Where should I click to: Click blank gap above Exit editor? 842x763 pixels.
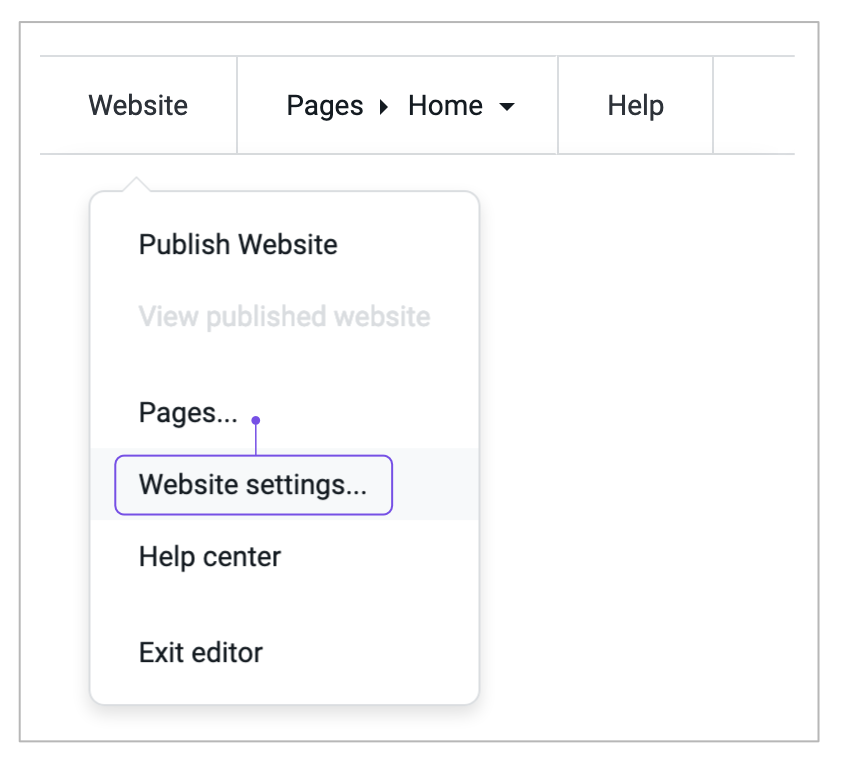pos(284,605)
